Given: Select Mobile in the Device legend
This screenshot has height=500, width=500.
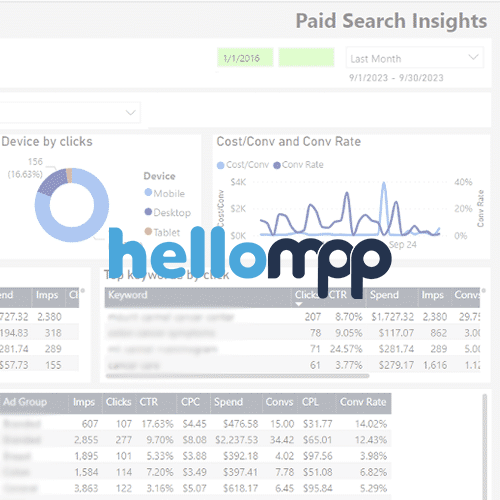Looking at the screenshot, I should click(x=165, y=193).
